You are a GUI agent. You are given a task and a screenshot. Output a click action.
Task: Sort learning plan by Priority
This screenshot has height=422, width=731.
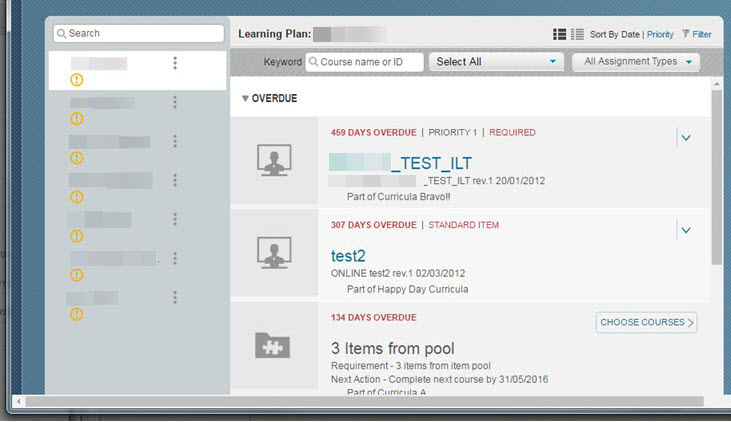(x=660, y=35)
